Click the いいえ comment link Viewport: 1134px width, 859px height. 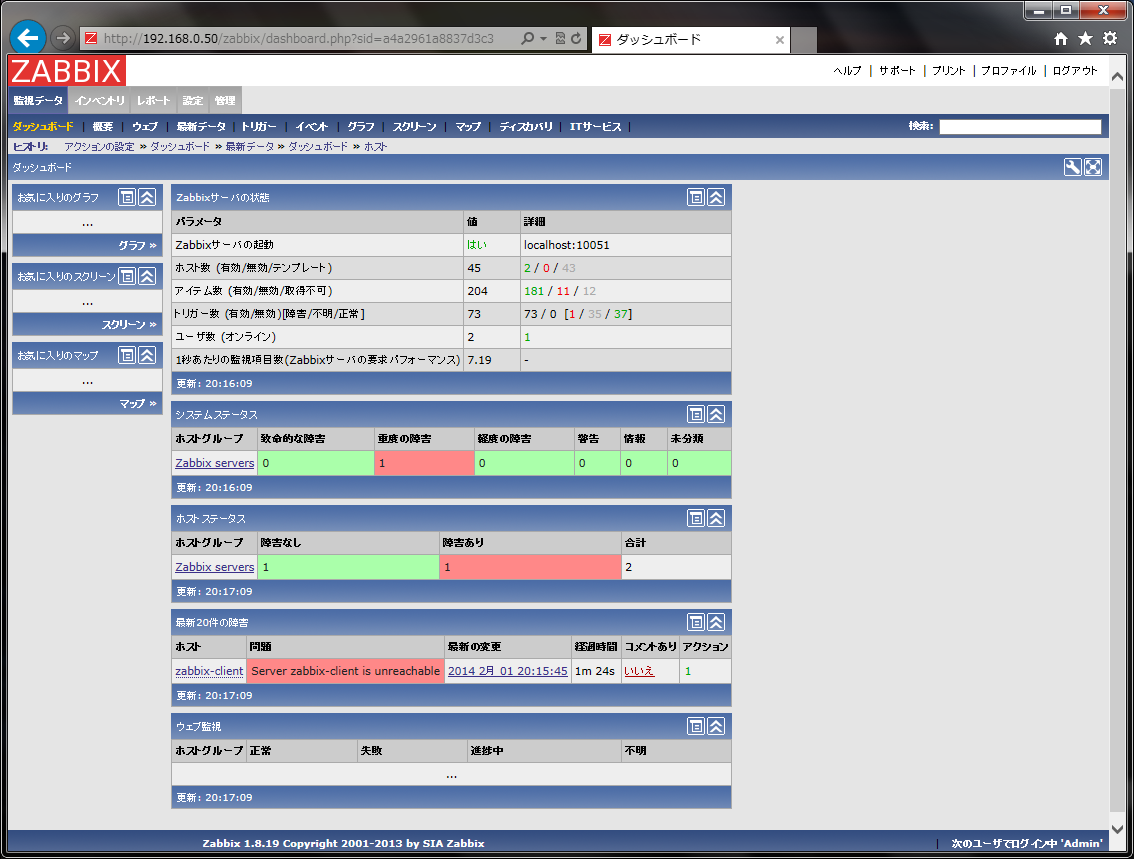pos(639,671)
